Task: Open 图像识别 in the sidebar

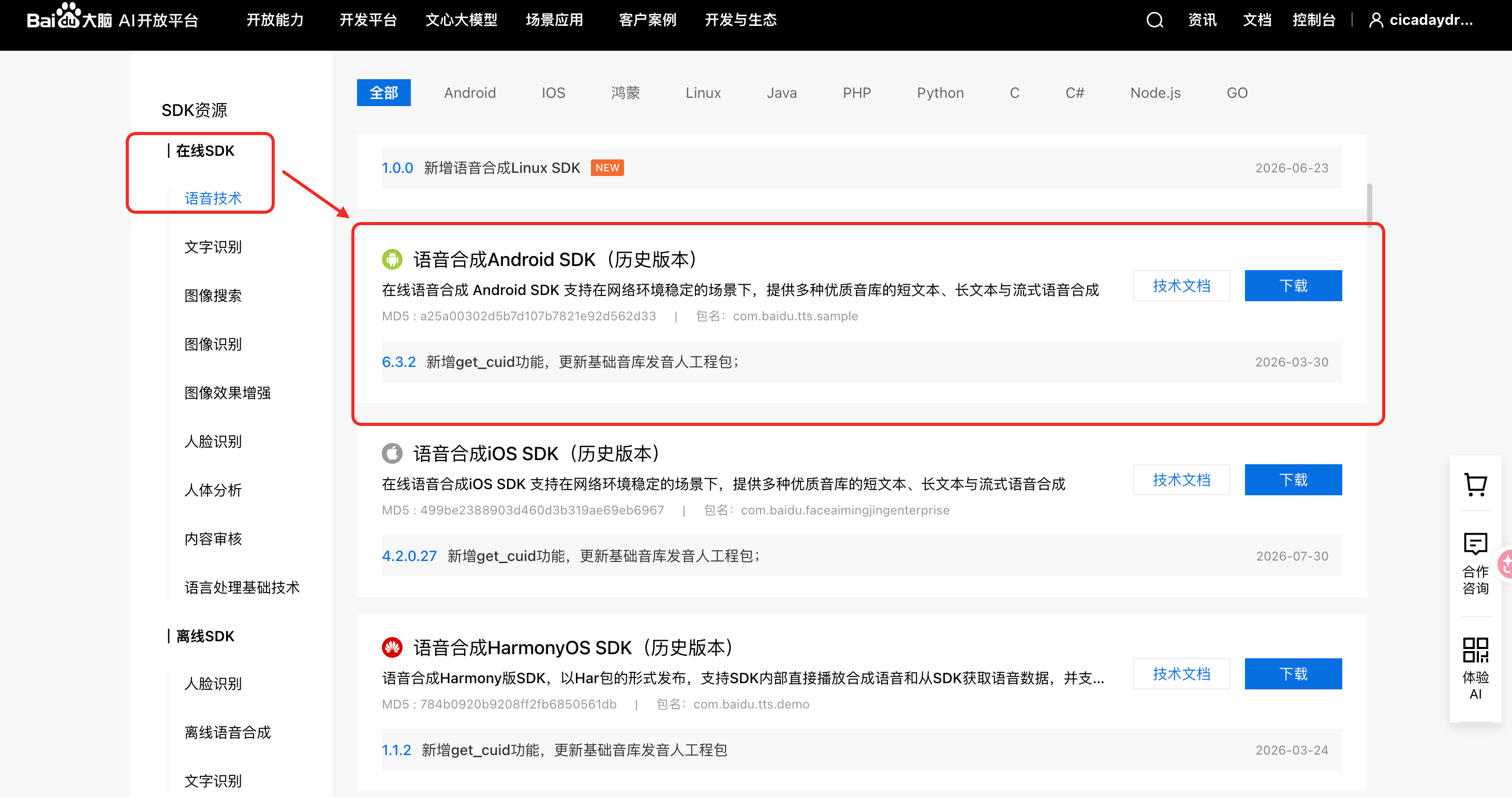Action: coord(213,345)
